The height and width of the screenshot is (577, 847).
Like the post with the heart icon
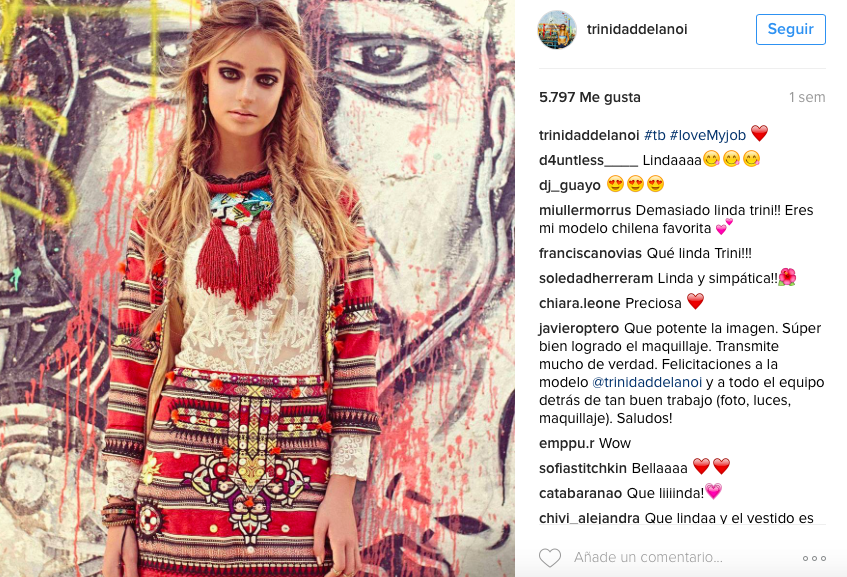point(550,558)
